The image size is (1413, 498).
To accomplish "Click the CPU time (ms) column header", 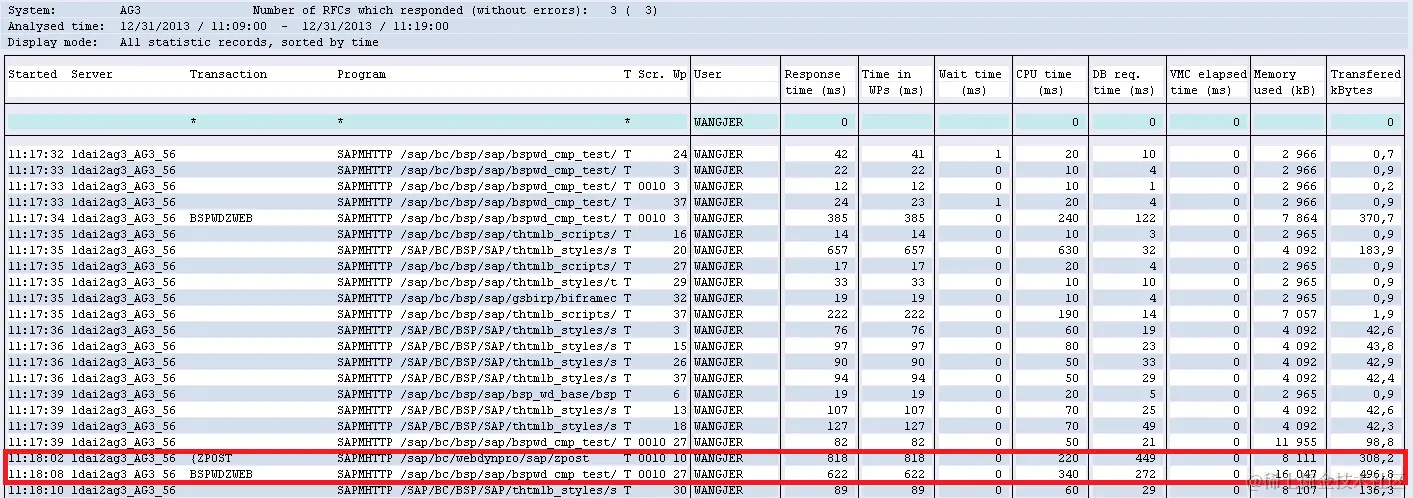I will [x=1045, y=82].
